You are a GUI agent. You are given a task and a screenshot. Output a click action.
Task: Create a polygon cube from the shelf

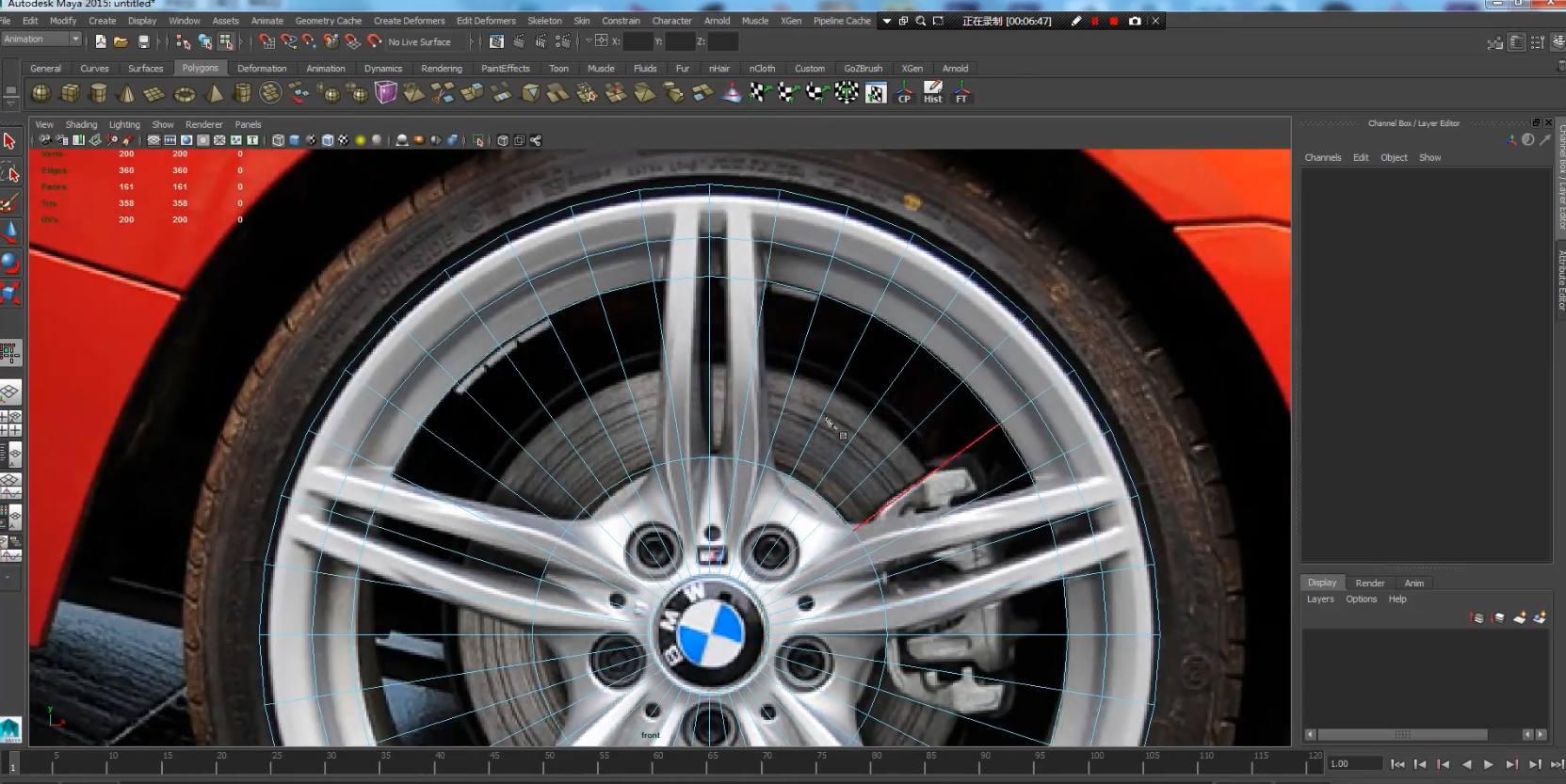[71, 93]
